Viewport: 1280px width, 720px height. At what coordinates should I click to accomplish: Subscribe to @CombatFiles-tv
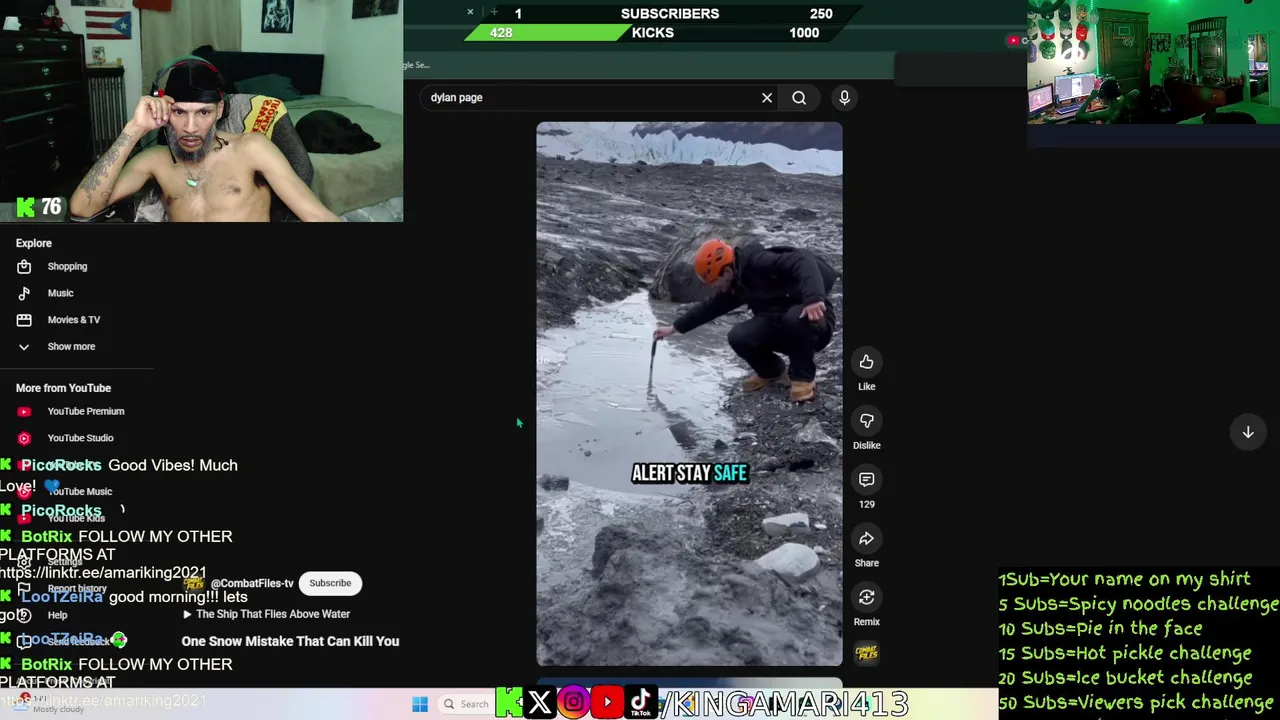pos(330,583)
